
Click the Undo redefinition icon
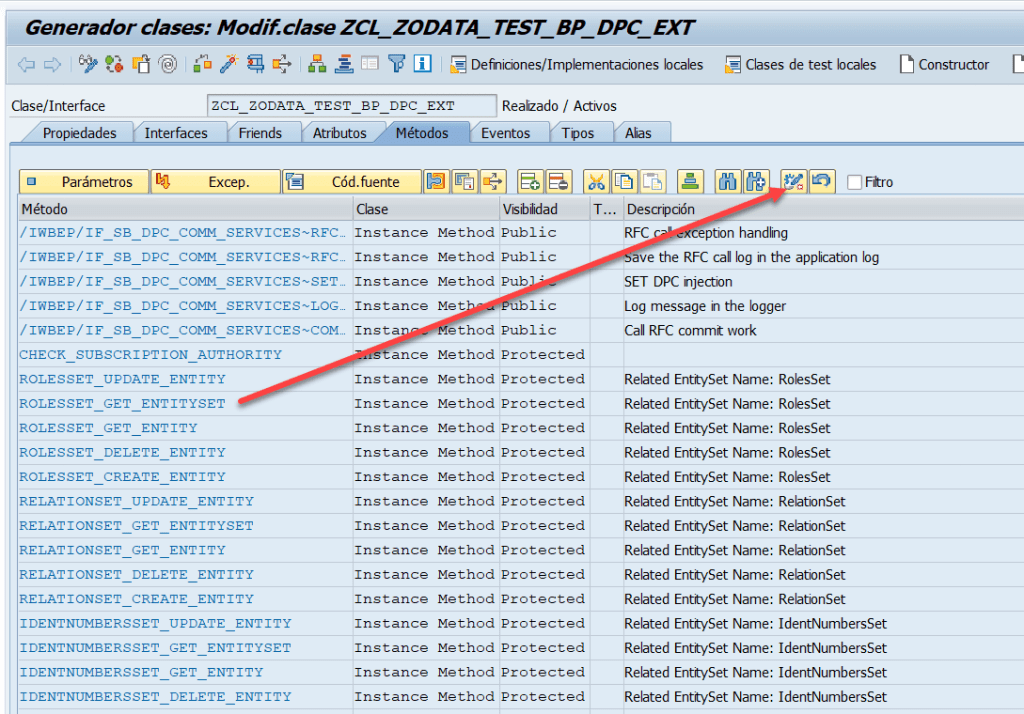tap(822, 181)
